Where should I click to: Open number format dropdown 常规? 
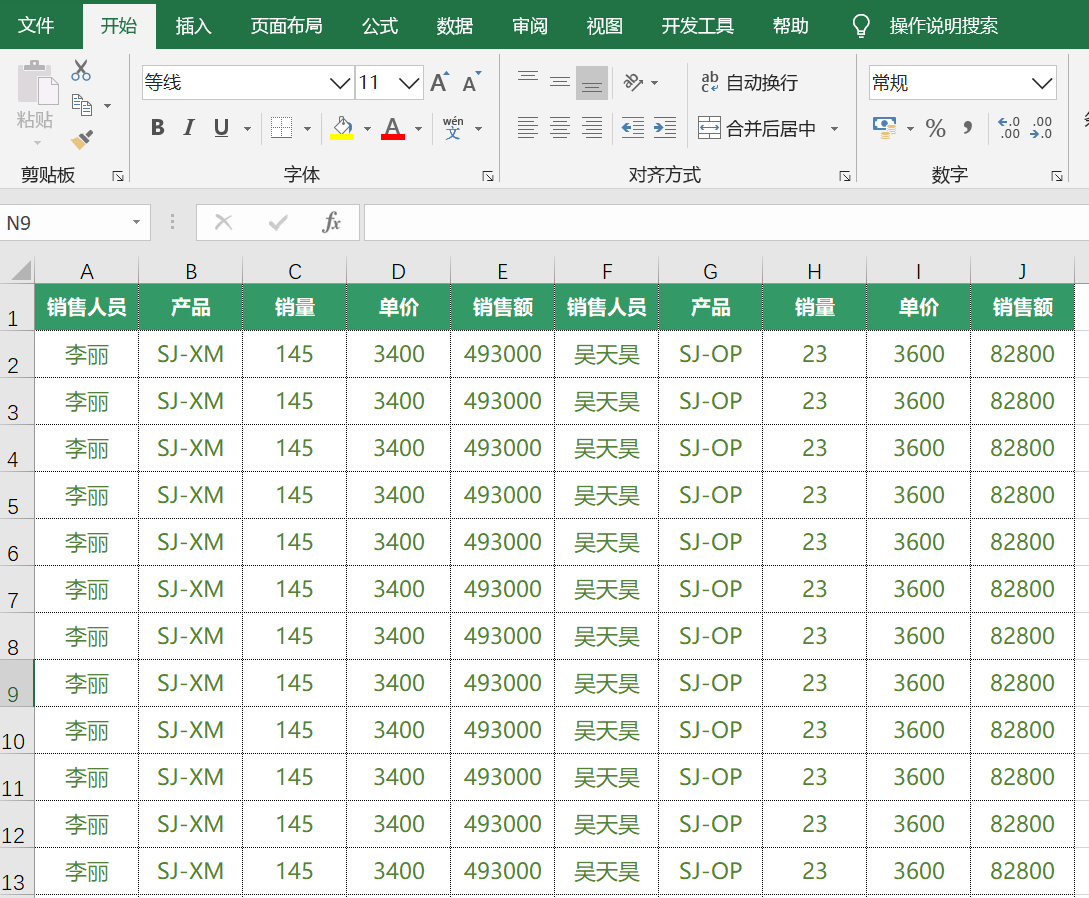click(x=1042, y=83)
